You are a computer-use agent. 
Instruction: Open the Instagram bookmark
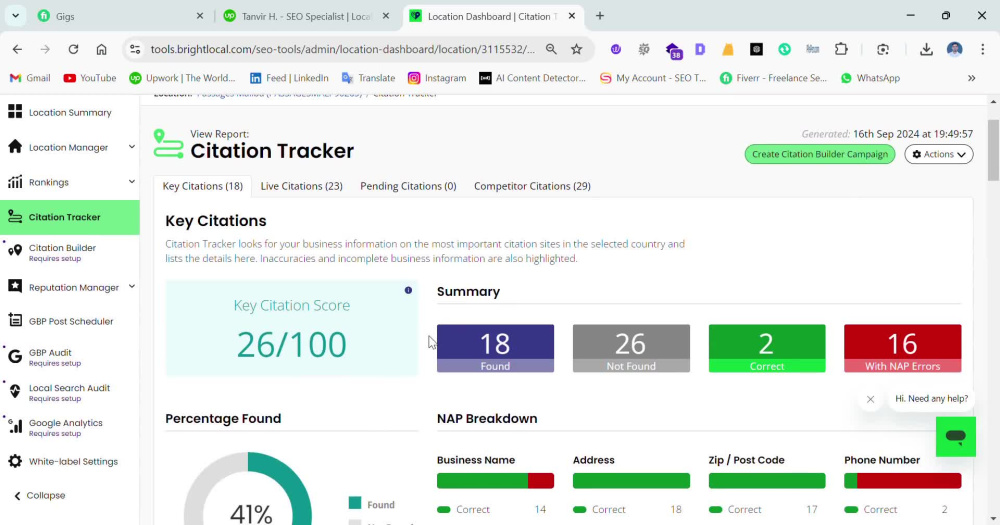[437, 78]
